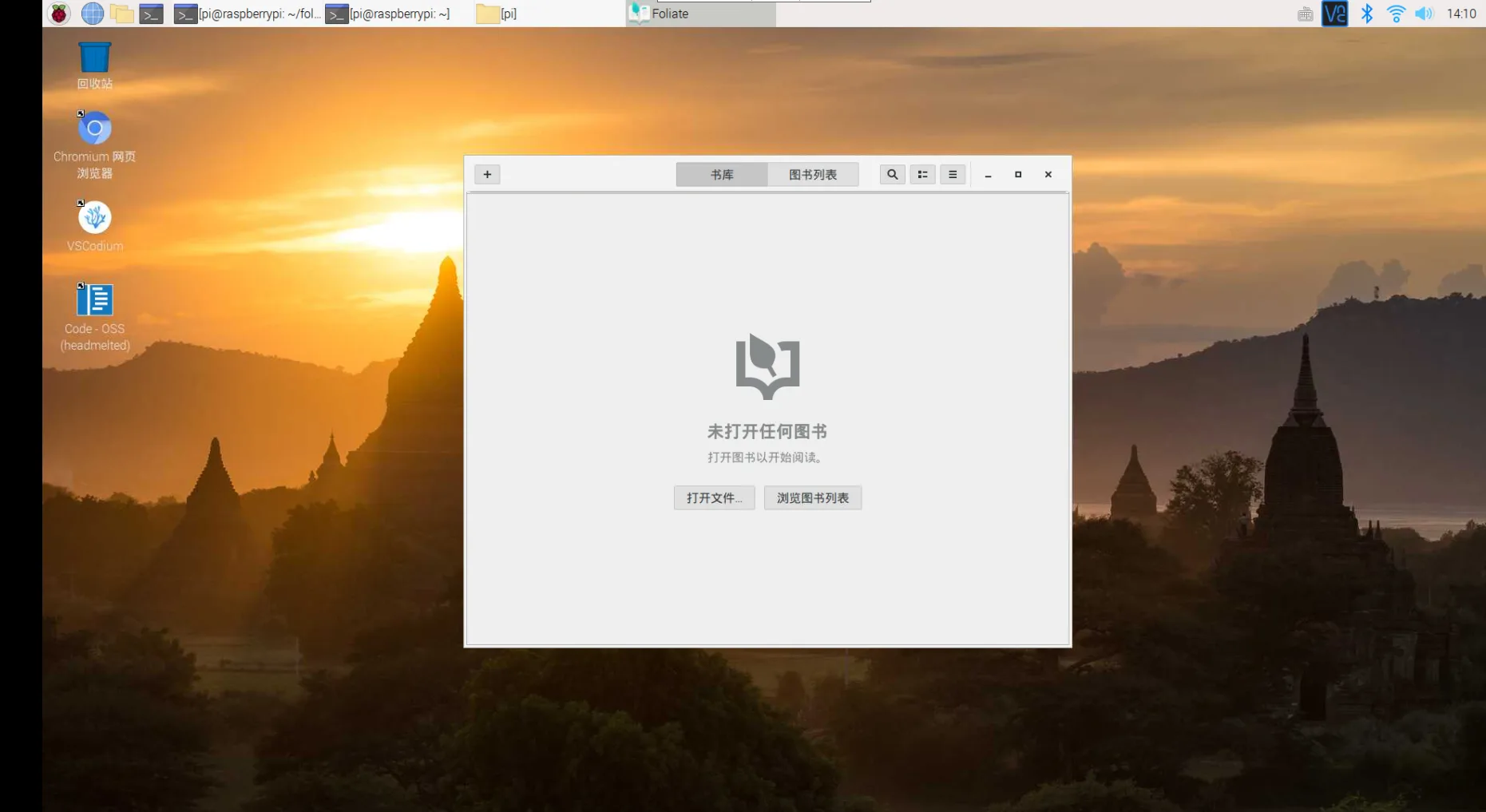Open the Raspberry Pi main menu

pos(59,14)
